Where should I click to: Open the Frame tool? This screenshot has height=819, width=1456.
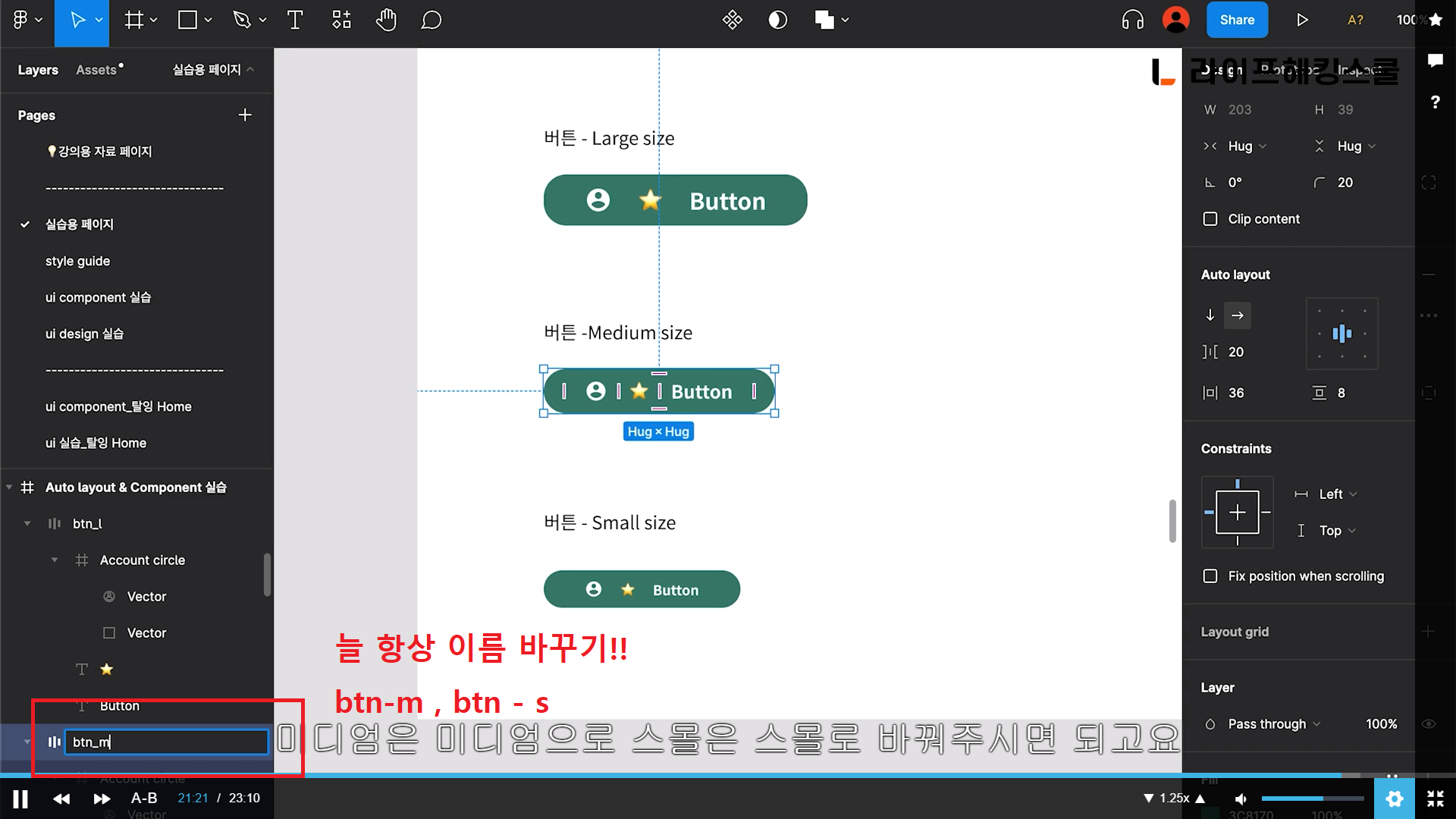134,20
